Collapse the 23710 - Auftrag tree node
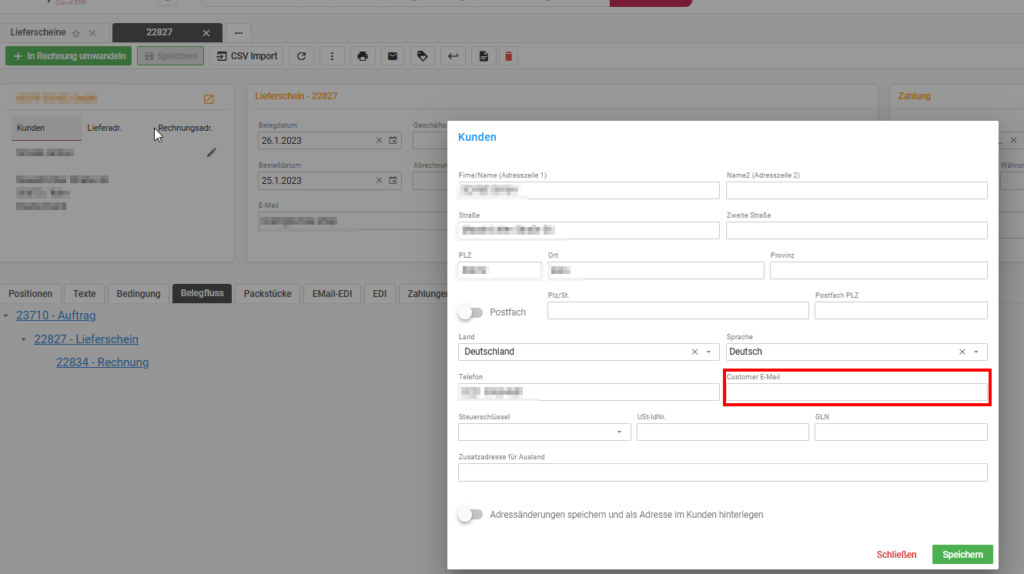 coord(6,316)
